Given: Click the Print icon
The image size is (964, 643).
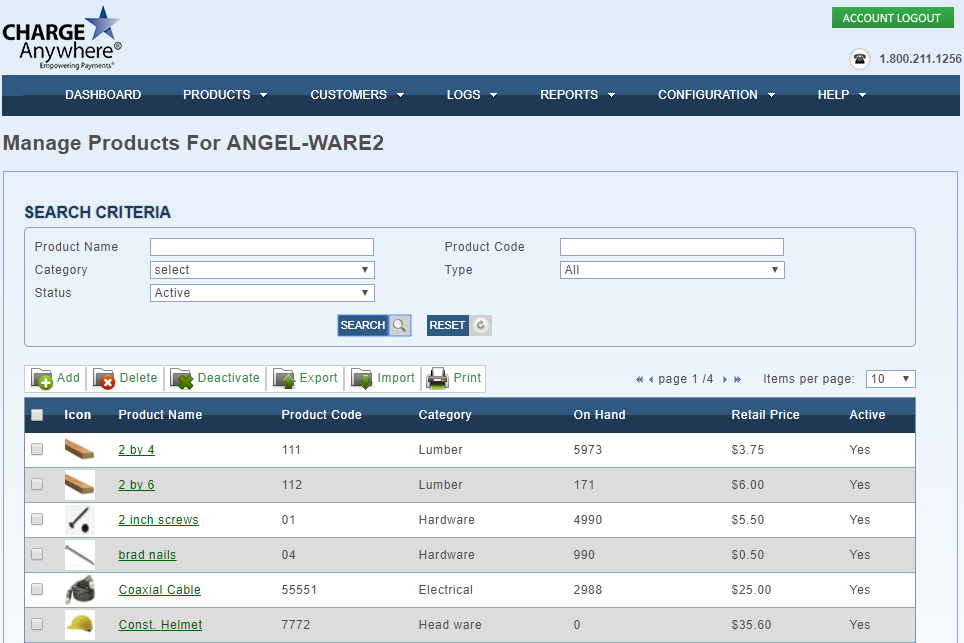Looking at the screenshot, I should click(x=438, y=379).
